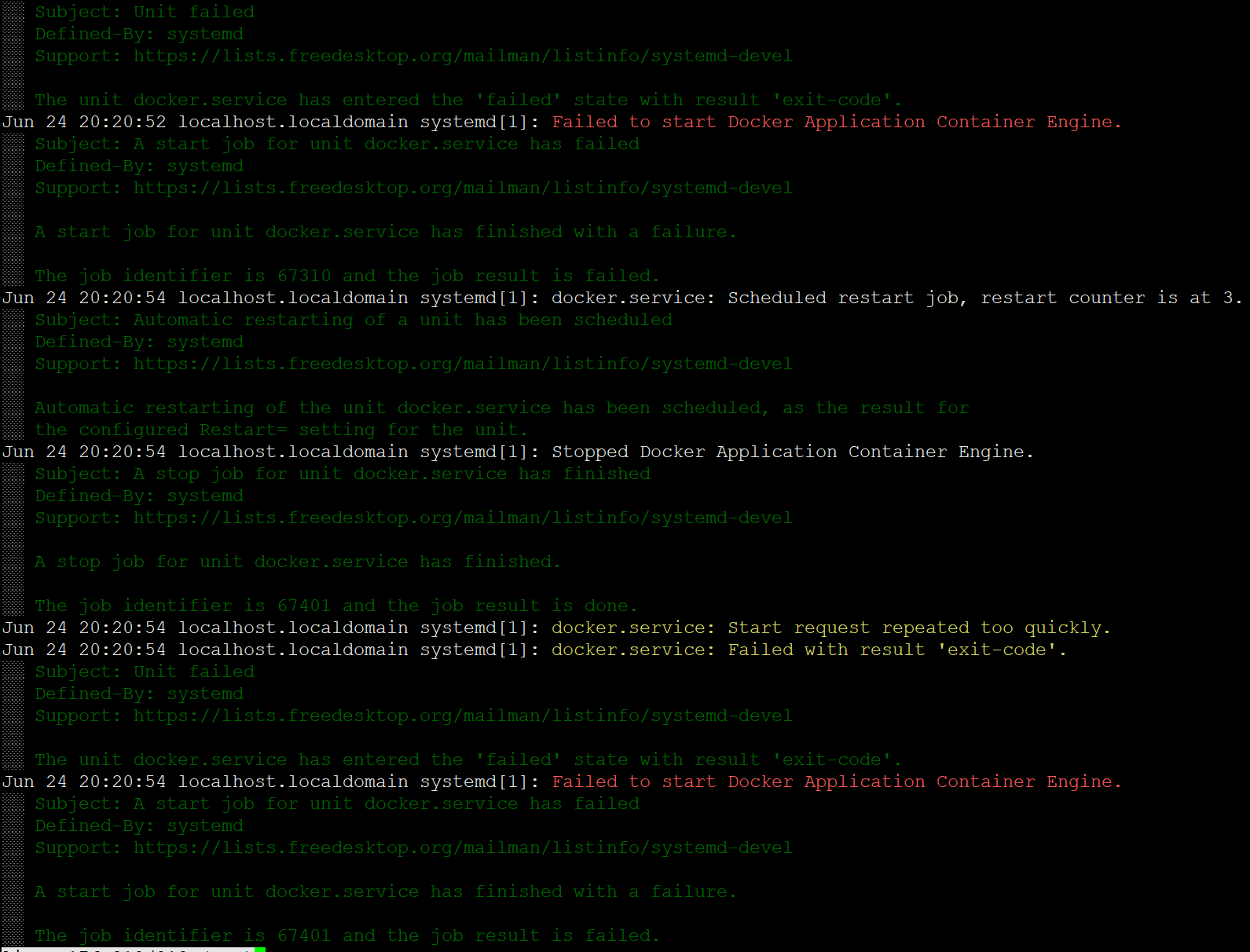Viewport: 1250px width, 952px height.
Task: Click the yellow 'Start request repeated too quickly.' line
Action: [556, 628]
